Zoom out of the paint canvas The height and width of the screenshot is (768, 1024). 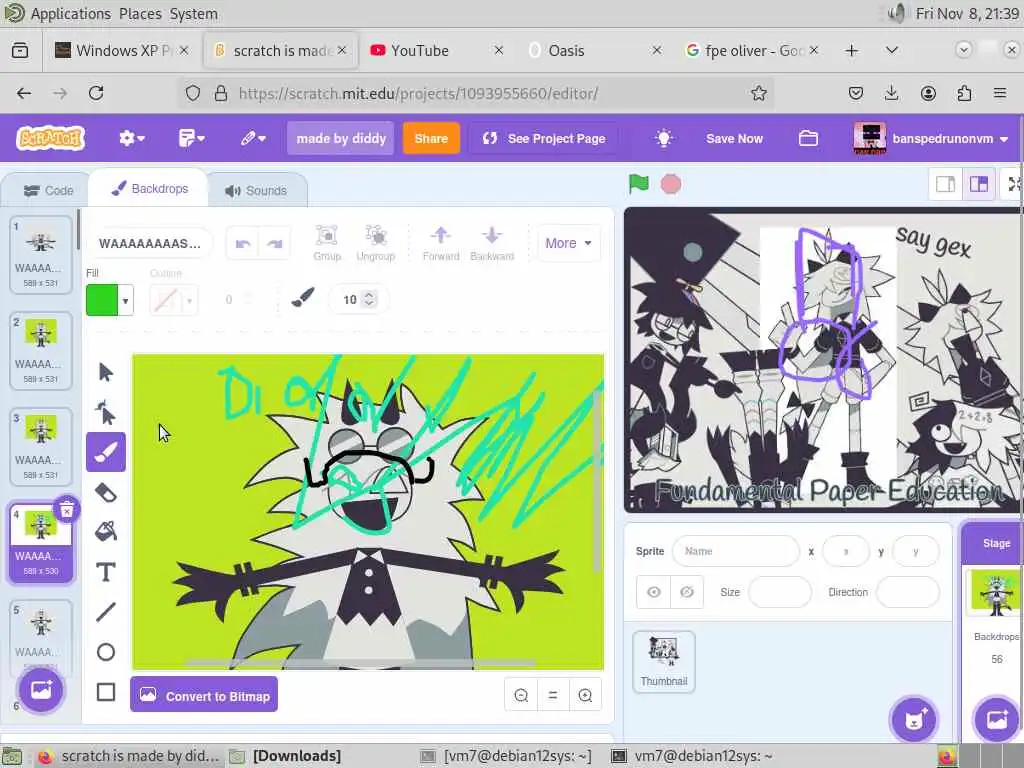point(521,696)
